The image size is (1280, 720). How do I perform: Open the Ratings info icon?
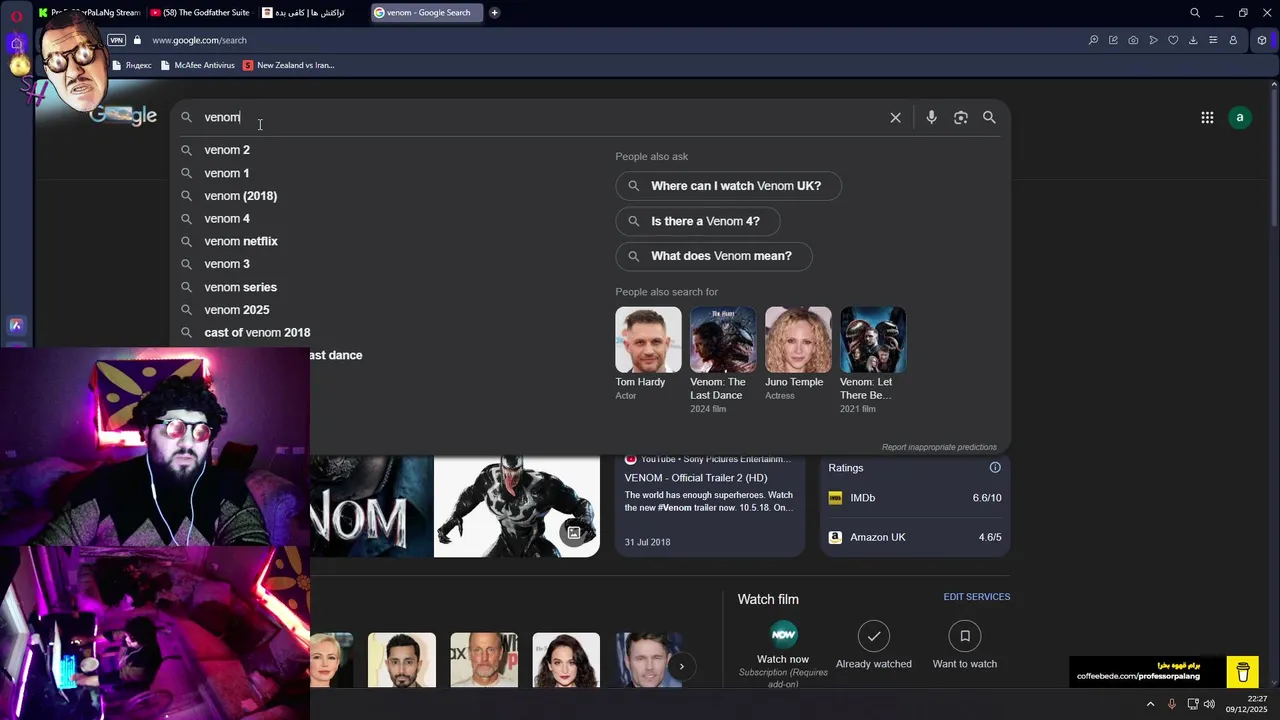[995, 468]
